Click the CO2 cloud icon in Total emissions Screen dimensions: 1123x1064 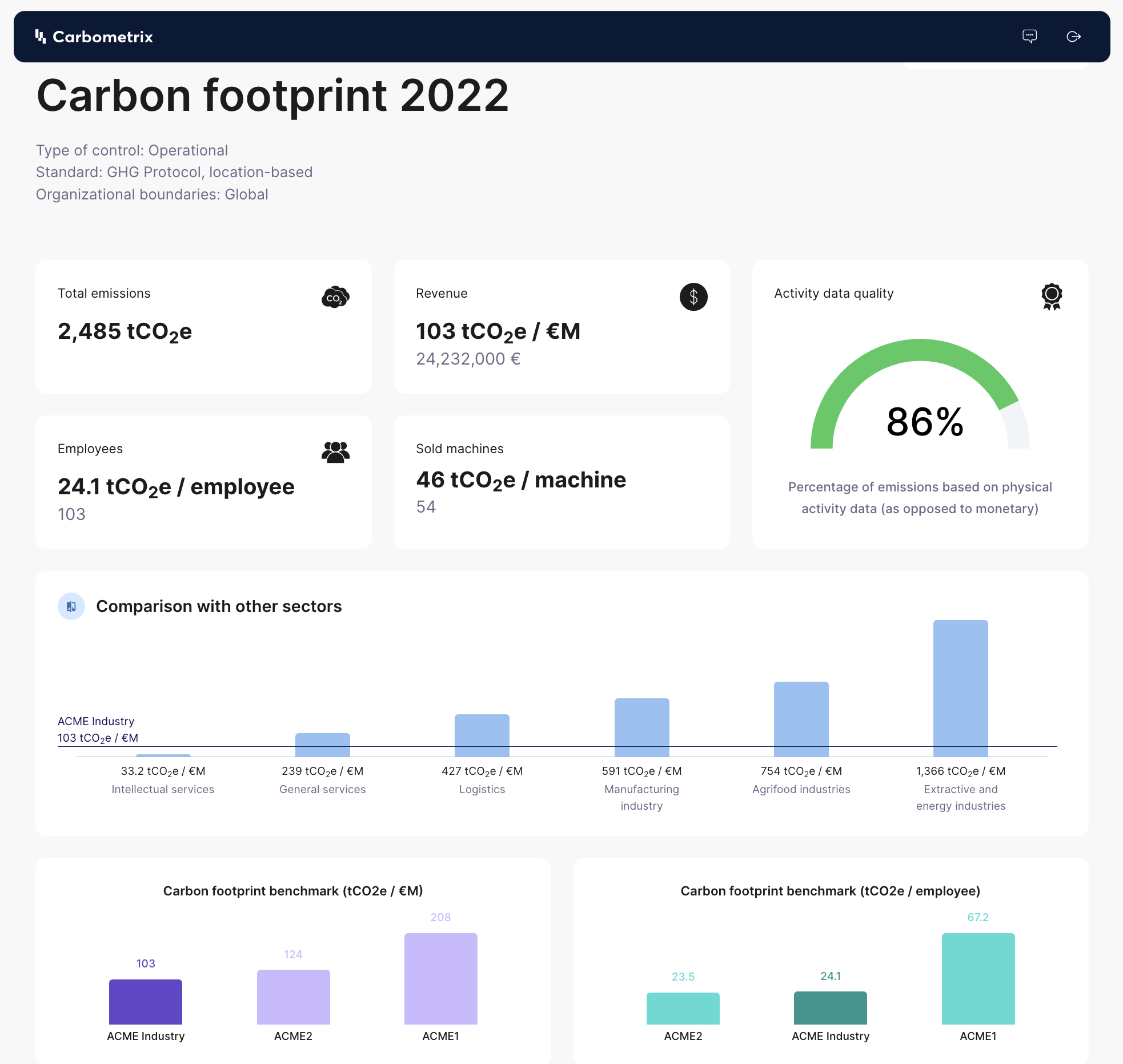pos(335,297)
